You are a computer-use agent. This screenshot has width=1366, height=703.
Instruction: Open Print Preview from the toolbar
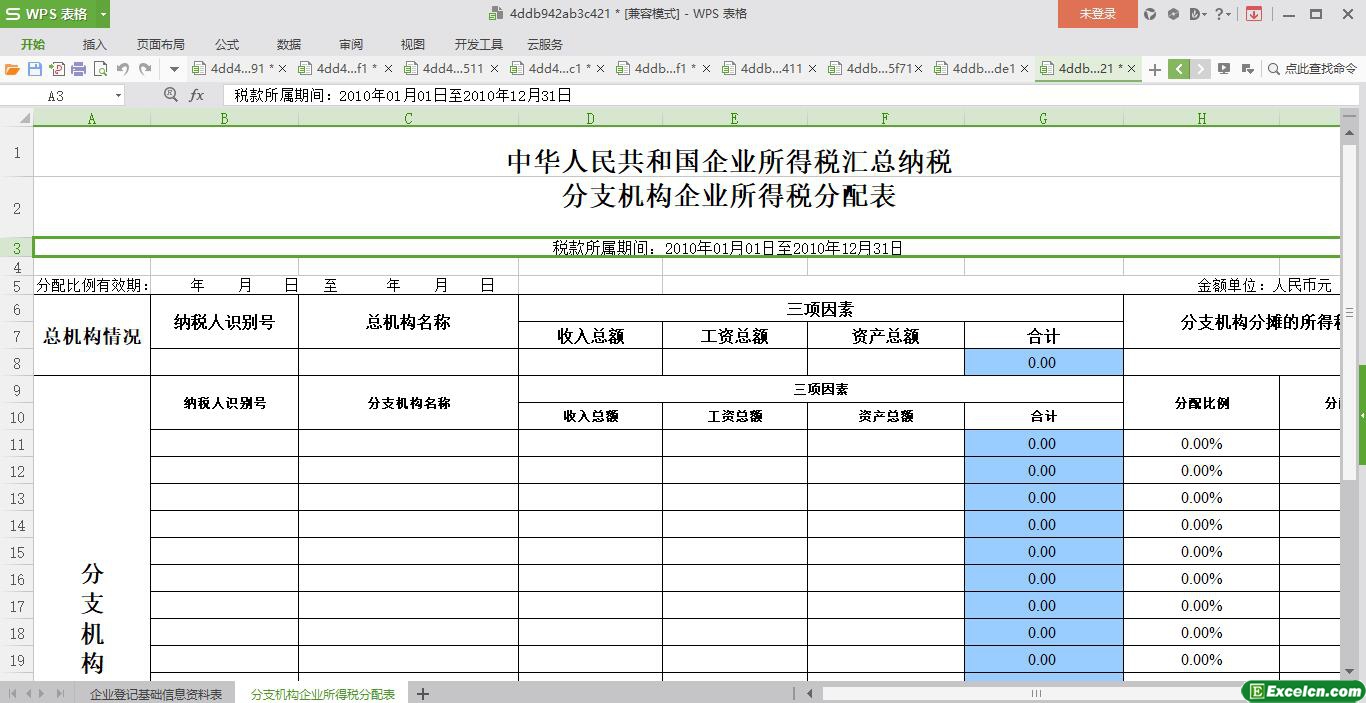point(100,69)
